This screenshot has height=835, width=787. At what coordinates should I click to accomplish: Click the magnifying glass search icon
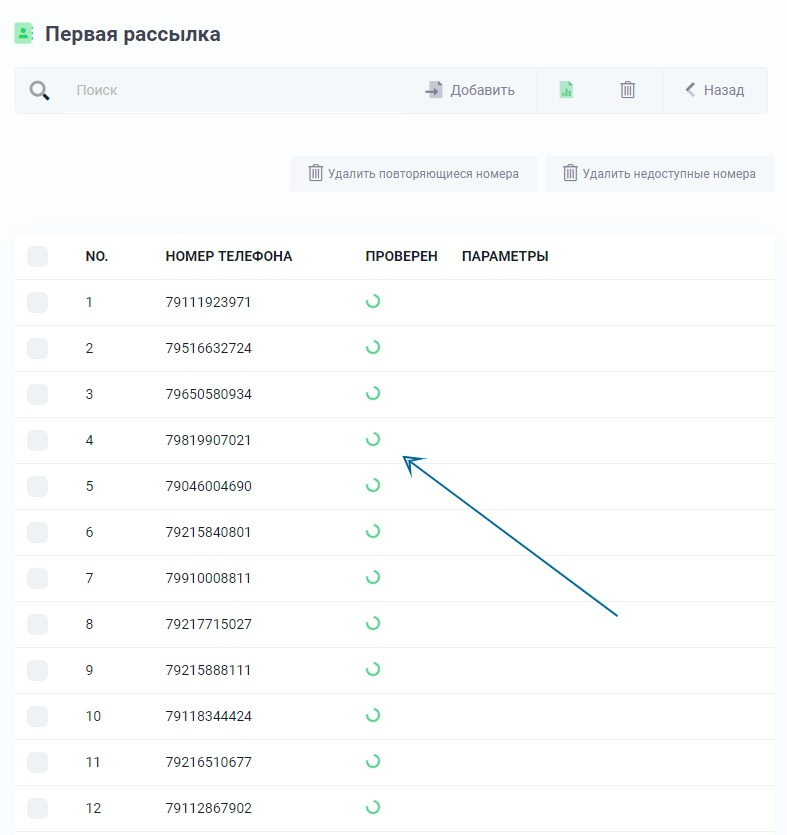[39, 91]
